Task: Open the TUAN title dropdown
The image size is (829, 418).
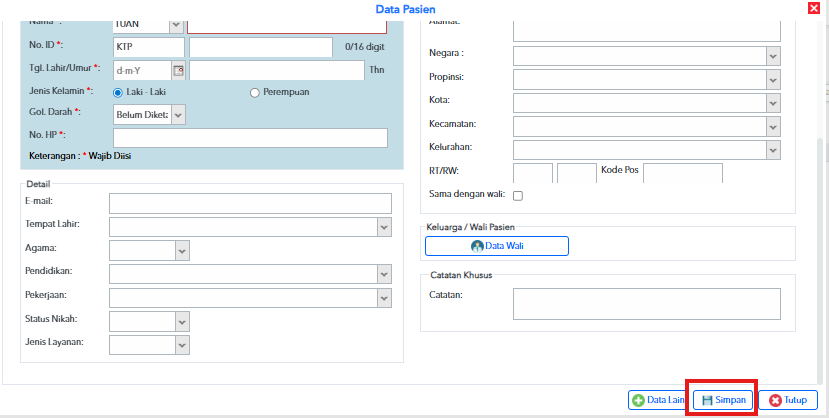Action: (177, 24)
